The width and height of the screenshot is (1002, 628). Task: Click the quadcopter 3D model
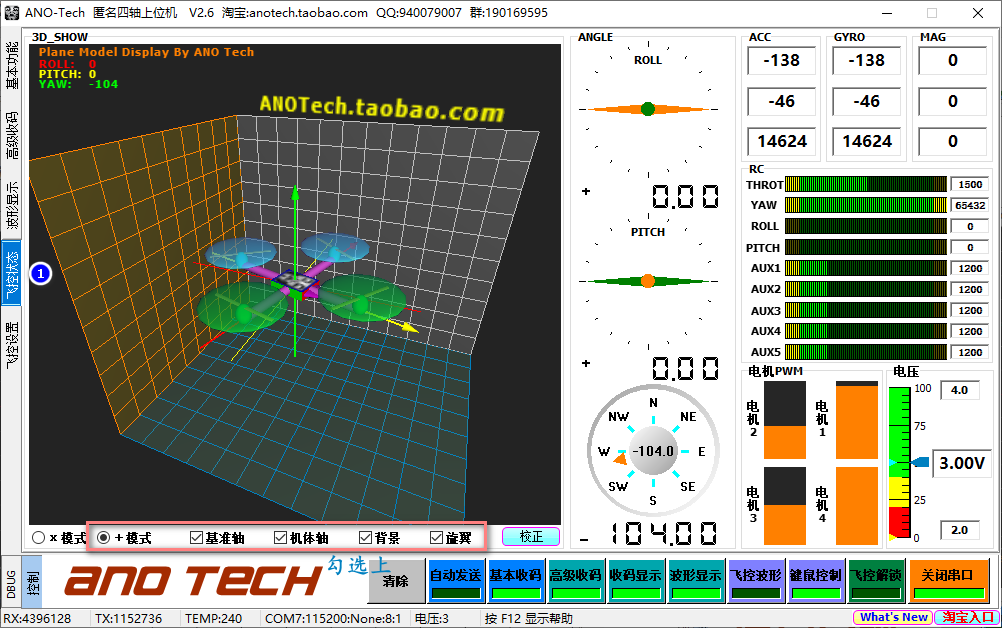[x=302, y=282]
